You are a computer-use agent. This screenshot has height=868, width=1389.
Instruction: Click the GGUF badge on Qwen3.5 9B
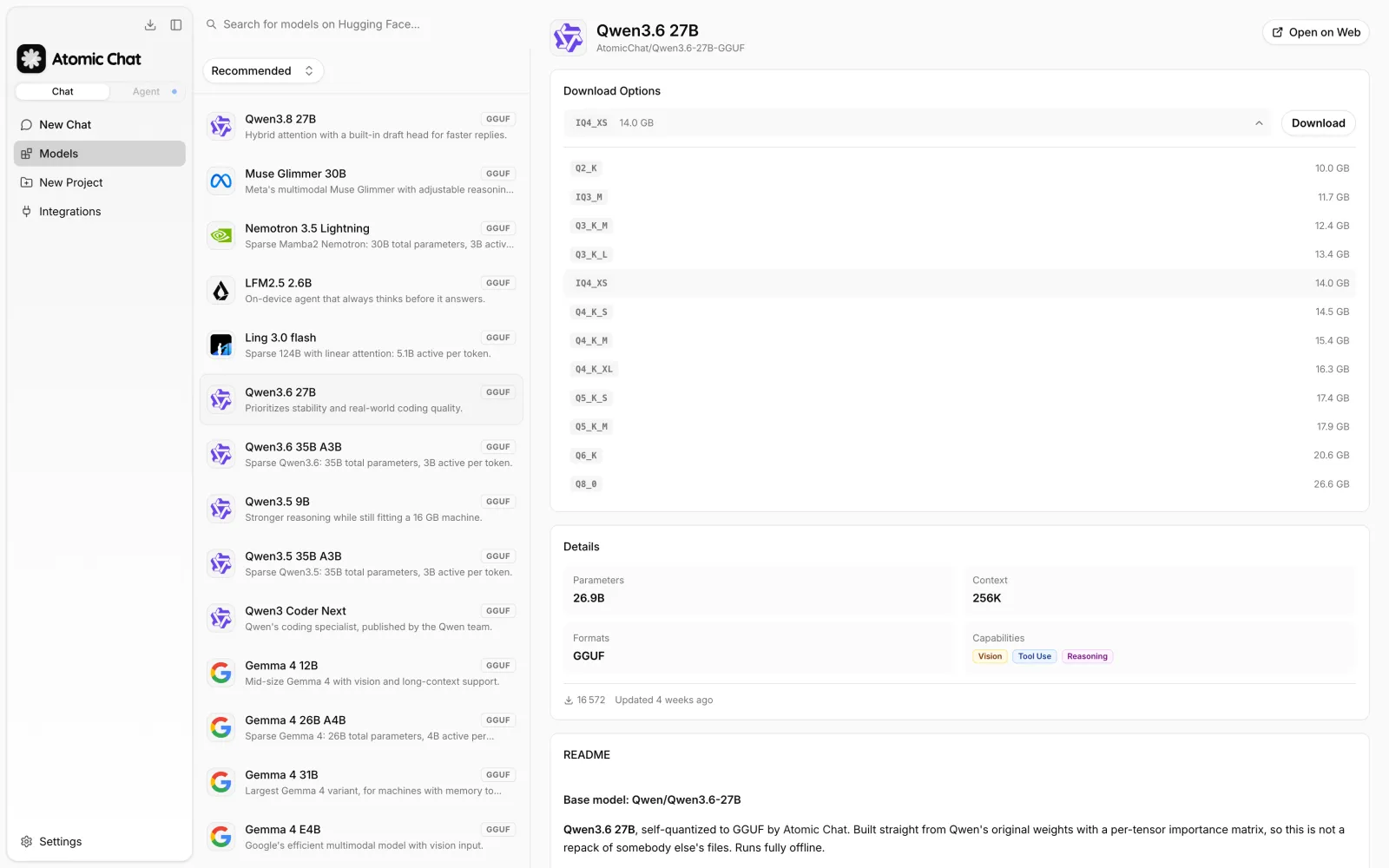(x=498, y=502)
